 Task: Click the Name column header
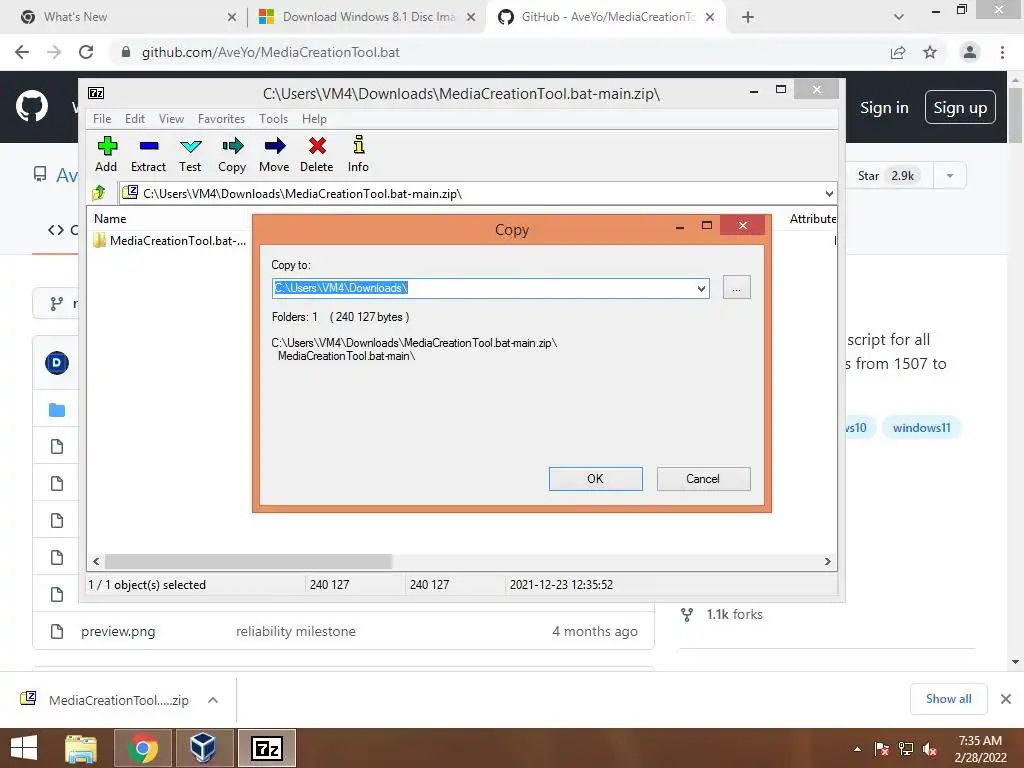[x=110, y=219]
